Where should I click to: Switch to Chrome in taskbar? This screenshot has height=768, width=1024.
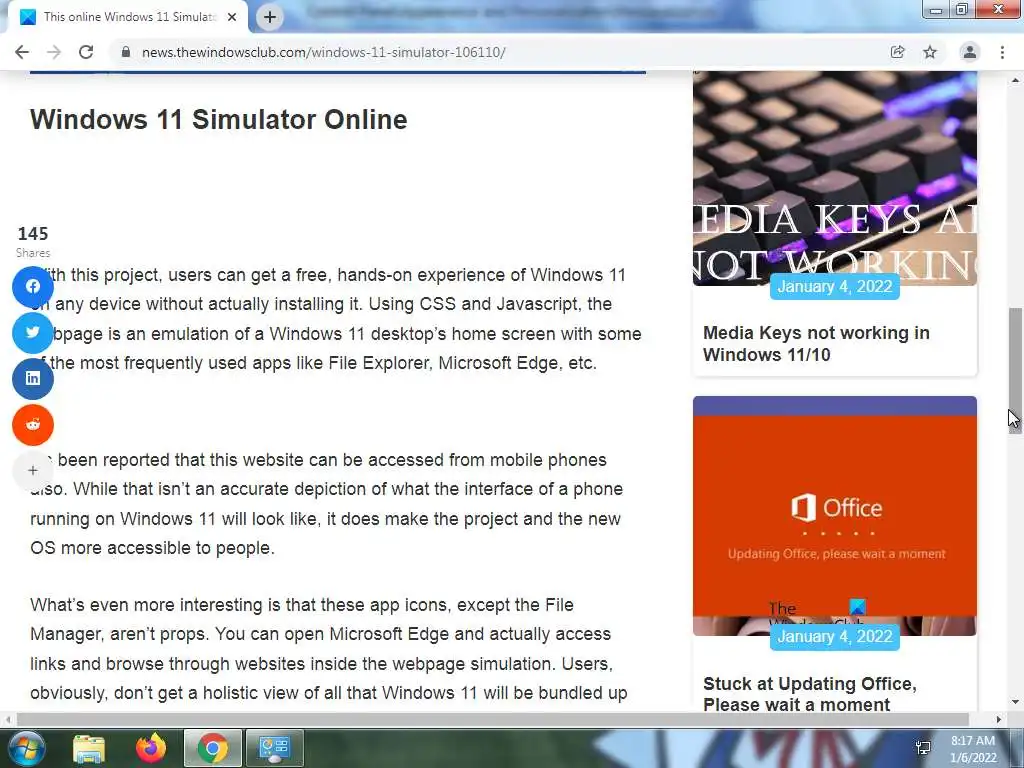[x=212, y=748]
